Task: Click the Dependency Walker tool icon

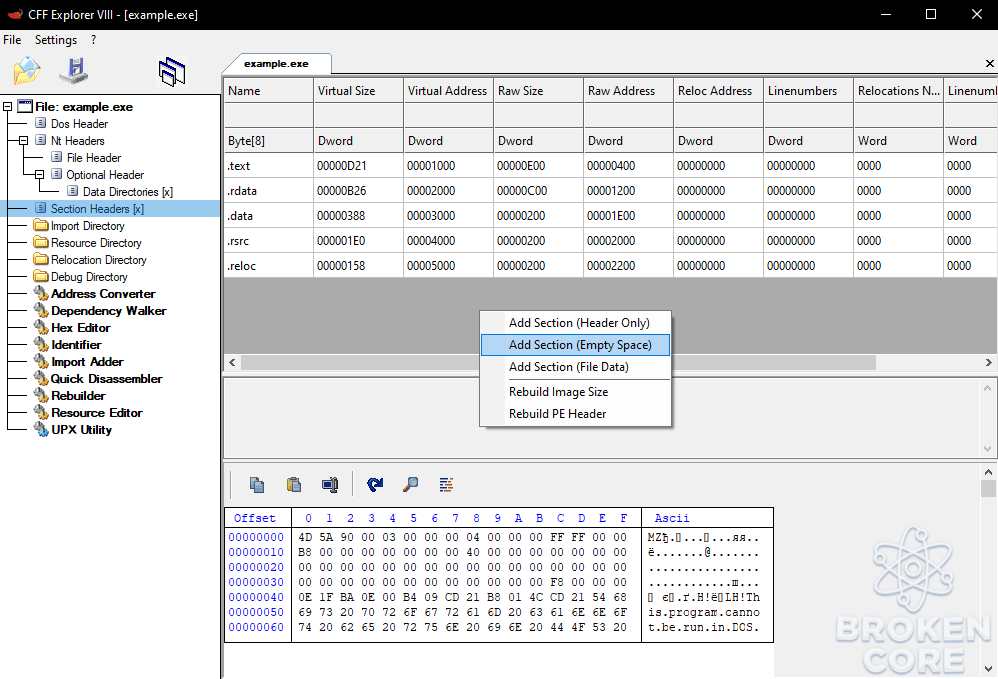Action: click(41, 311)
